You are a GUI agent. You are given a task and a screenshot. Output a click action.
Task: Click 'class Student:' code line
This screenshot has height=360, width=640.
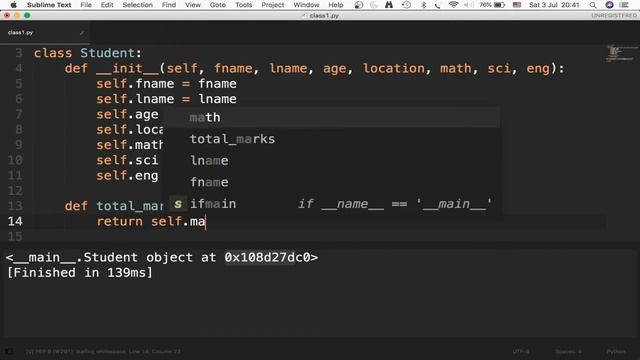click(x=88, y=53)
